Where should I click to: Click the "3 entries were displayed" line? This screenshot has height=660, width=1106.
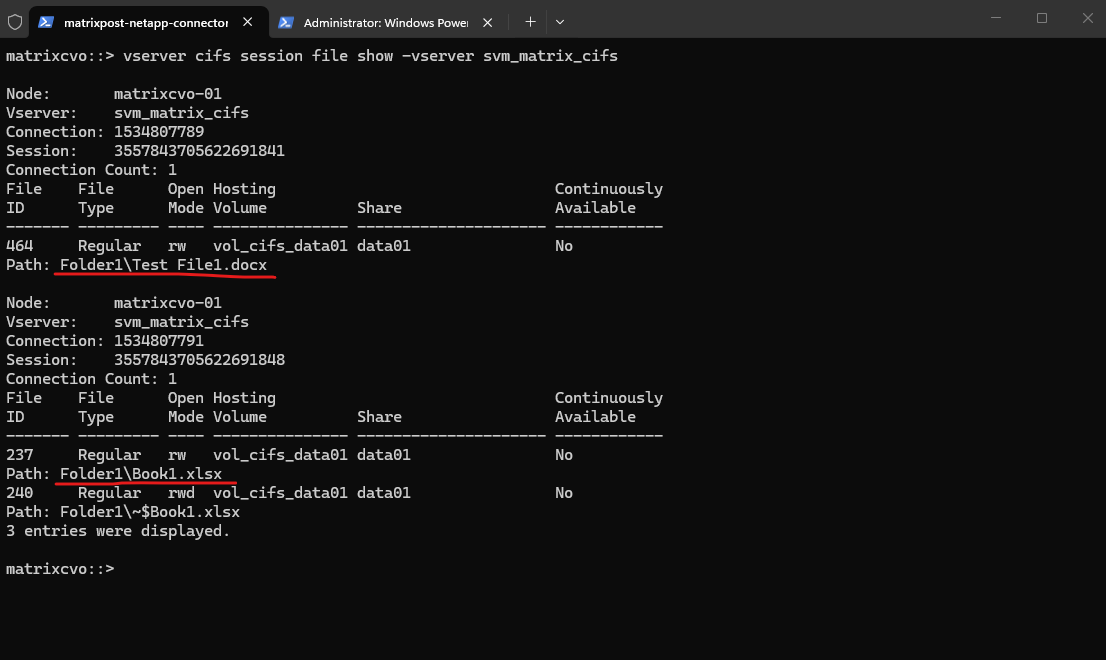tap(118, 531)
